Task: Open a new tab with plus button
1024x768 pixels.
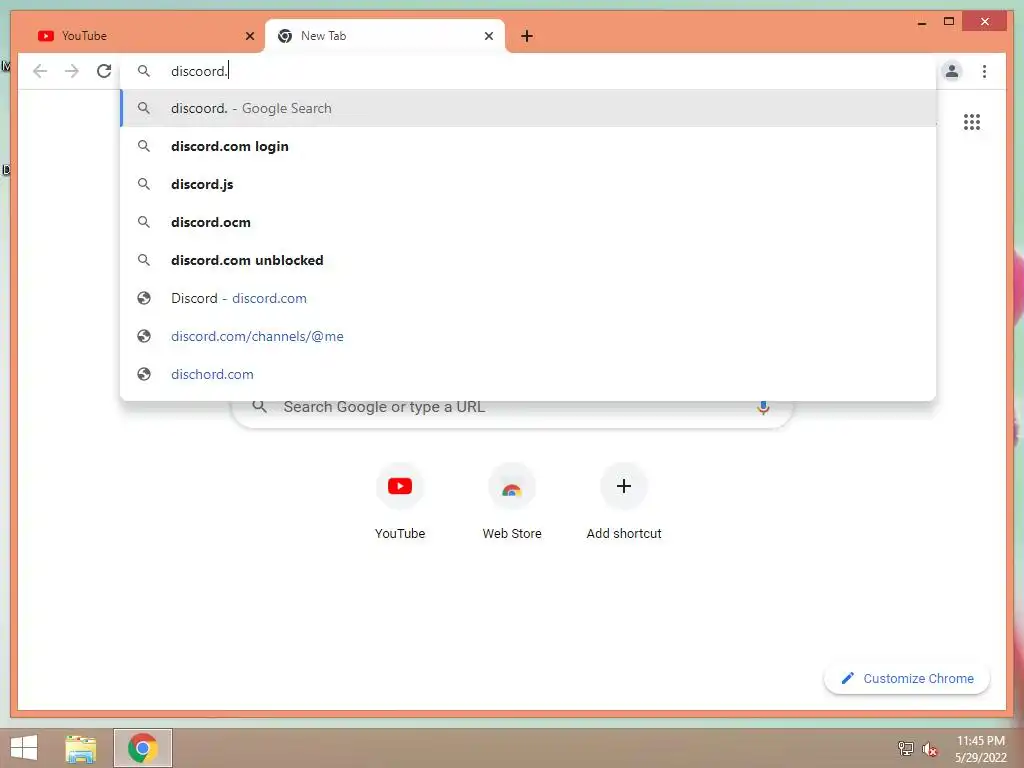Action: [x=526, y=36]
